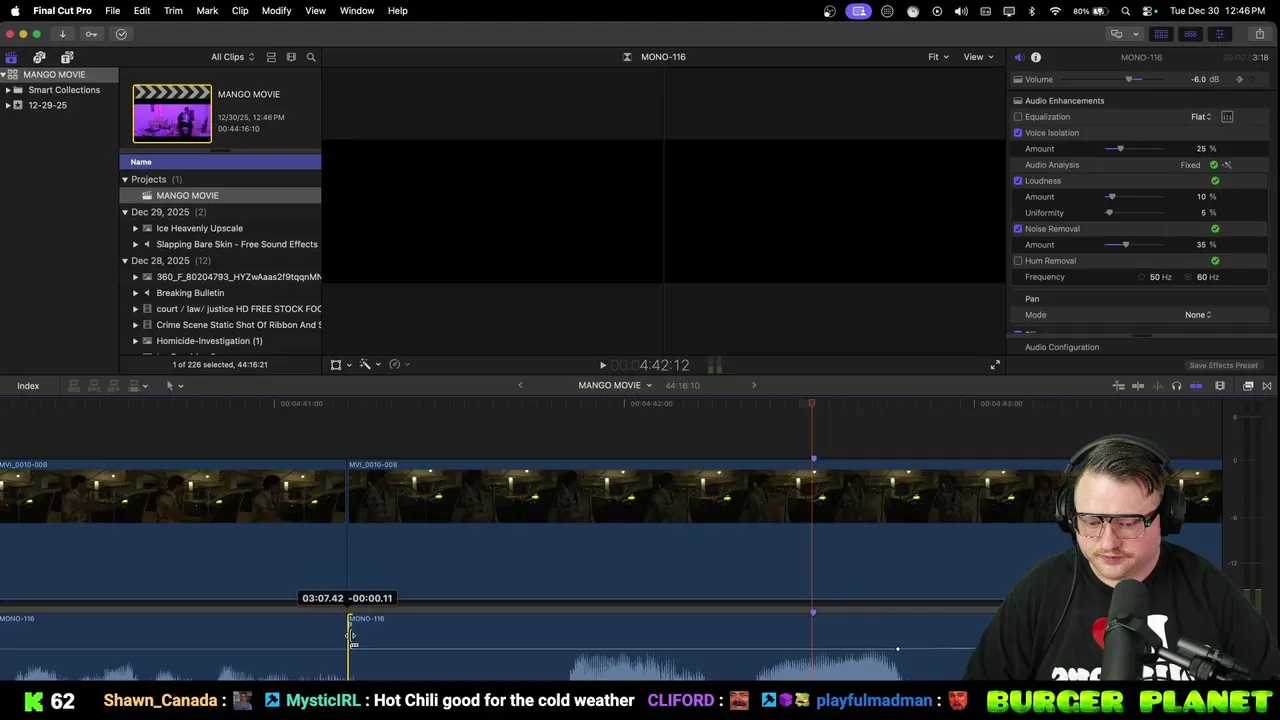Open the Equalization Flat preset dropdown
1280x720 pixels.
click(1201, 117)
